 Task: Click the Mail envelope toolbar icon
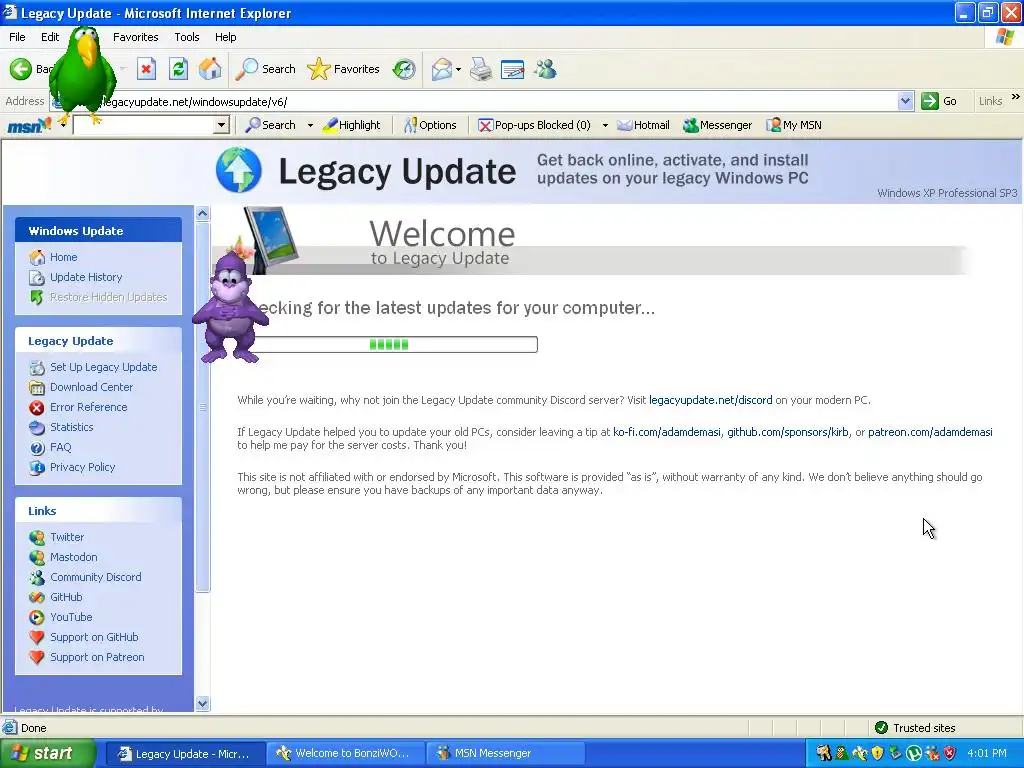pos(442,69)
